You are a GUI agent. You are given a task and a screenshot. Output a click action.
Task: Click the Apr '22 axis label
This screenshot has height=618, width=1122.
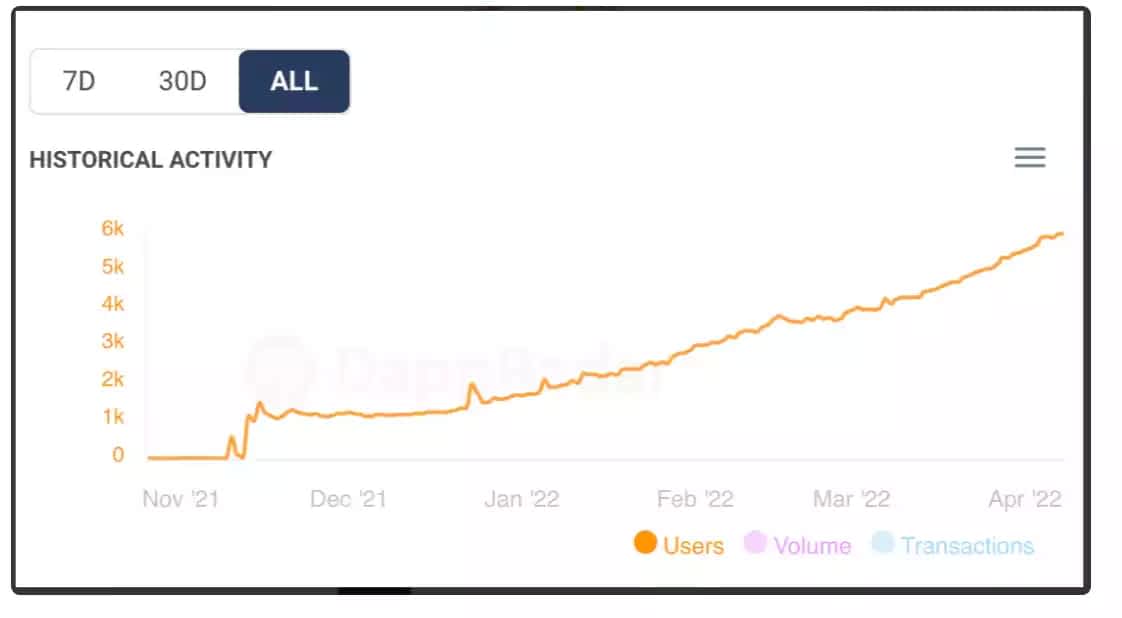tap(1025, 499)
